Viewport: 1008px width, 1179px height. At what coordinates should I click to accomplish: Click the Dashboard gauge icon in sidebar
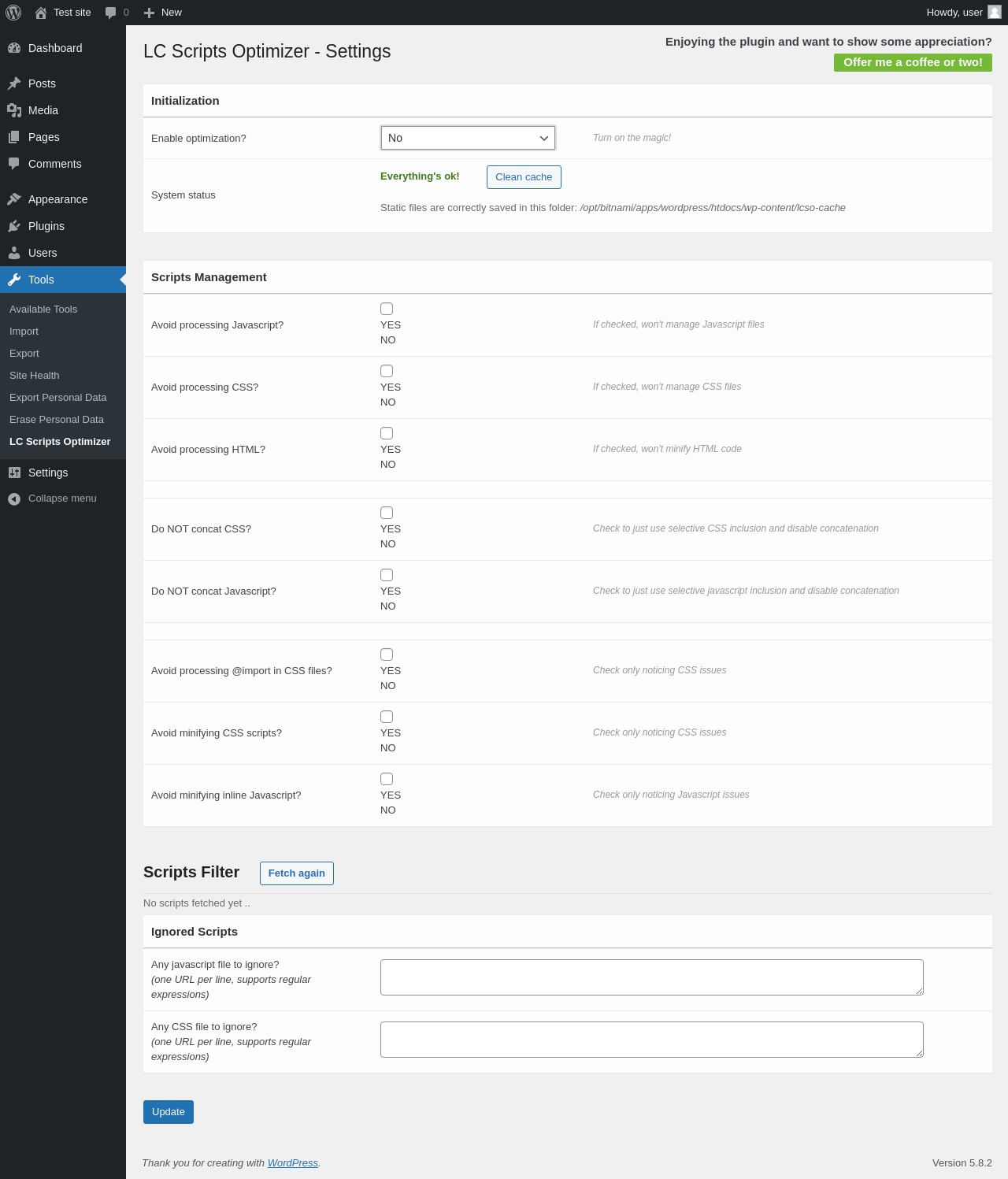coord(14,48)
